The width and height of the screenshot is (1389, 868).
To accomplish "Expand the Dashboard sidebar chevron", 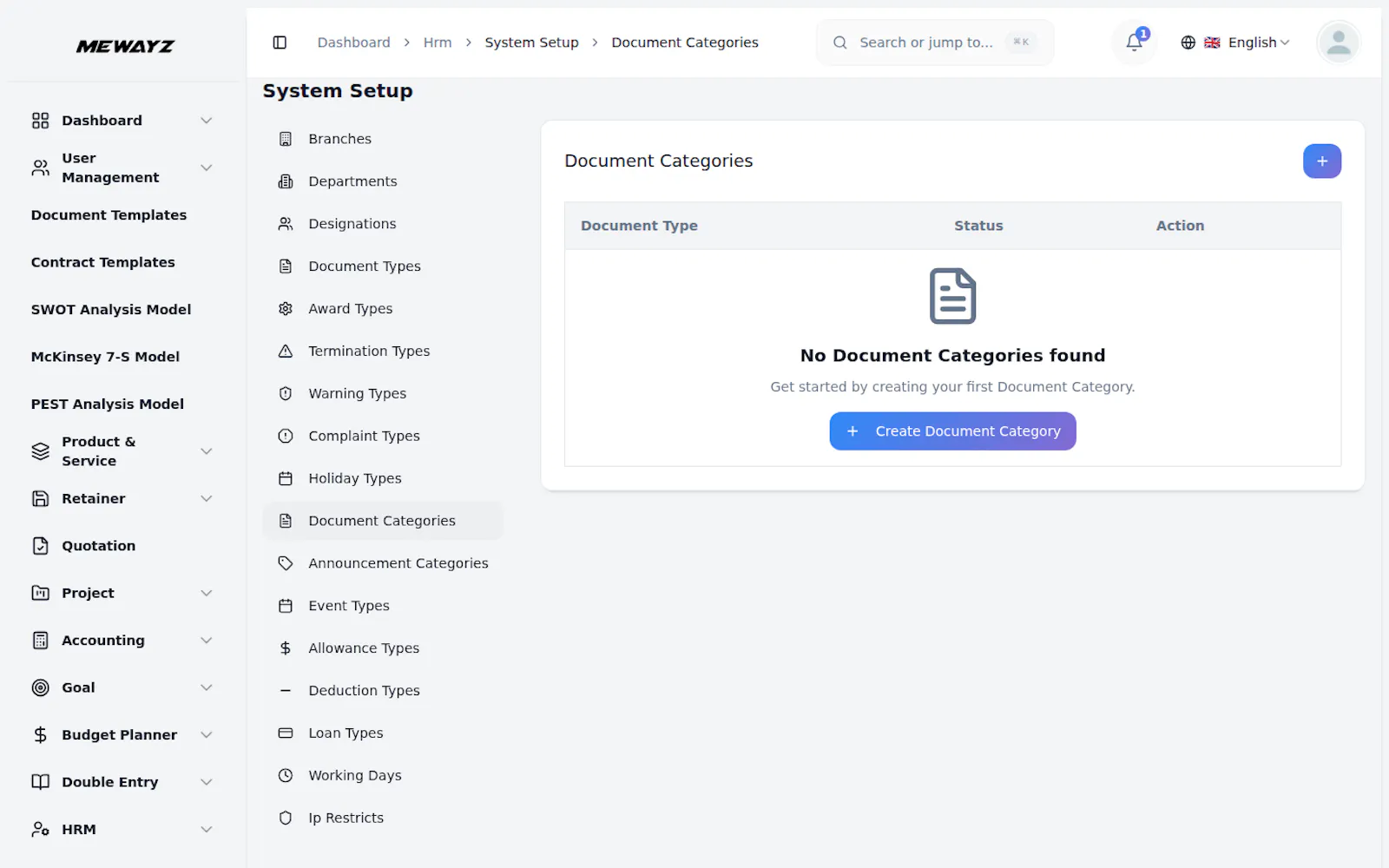I will pyautogui.click(x=207, y=121).
